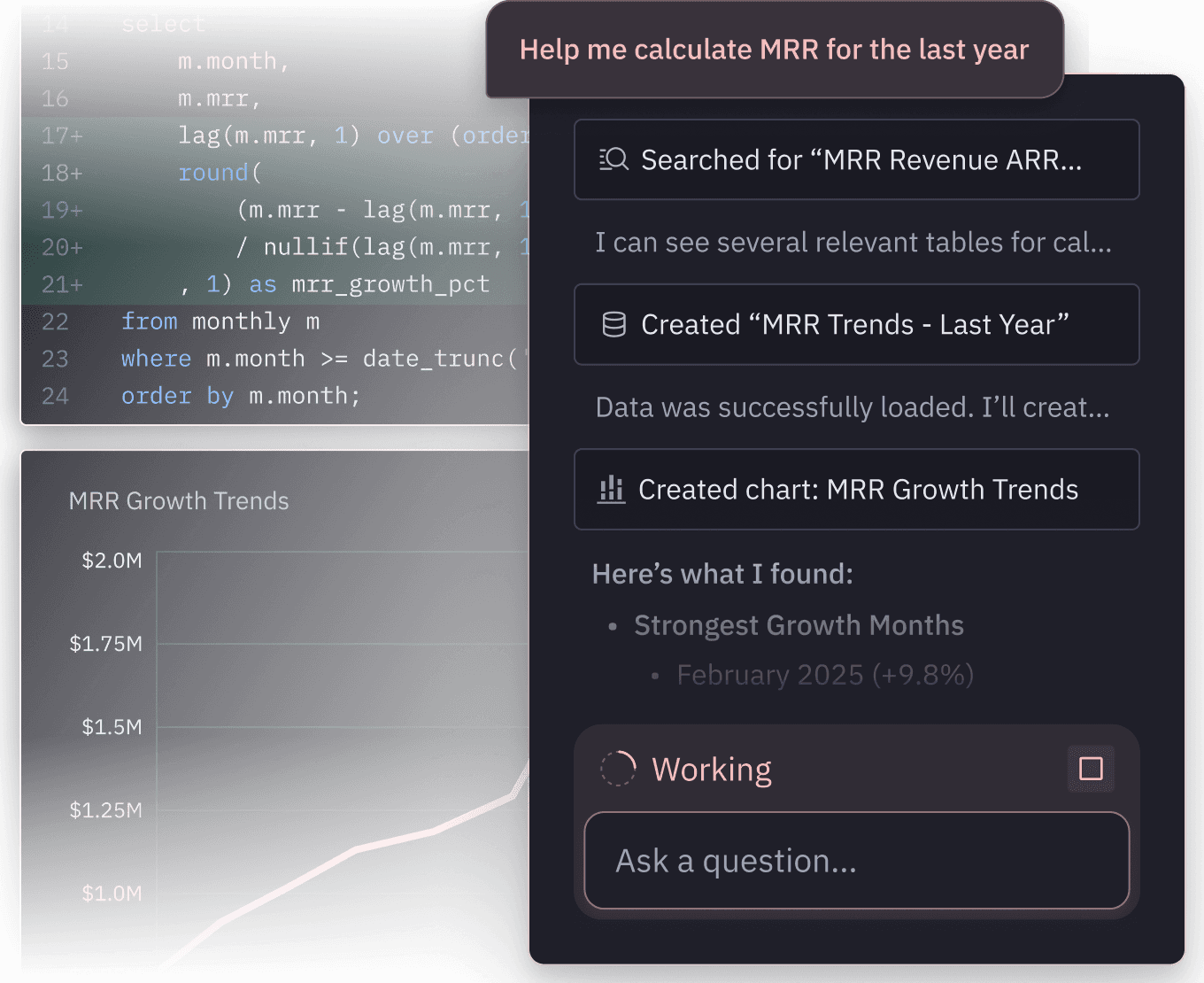Click the Working spinner icon
The width and height of the screenshot is (1204, 983).
618,769
